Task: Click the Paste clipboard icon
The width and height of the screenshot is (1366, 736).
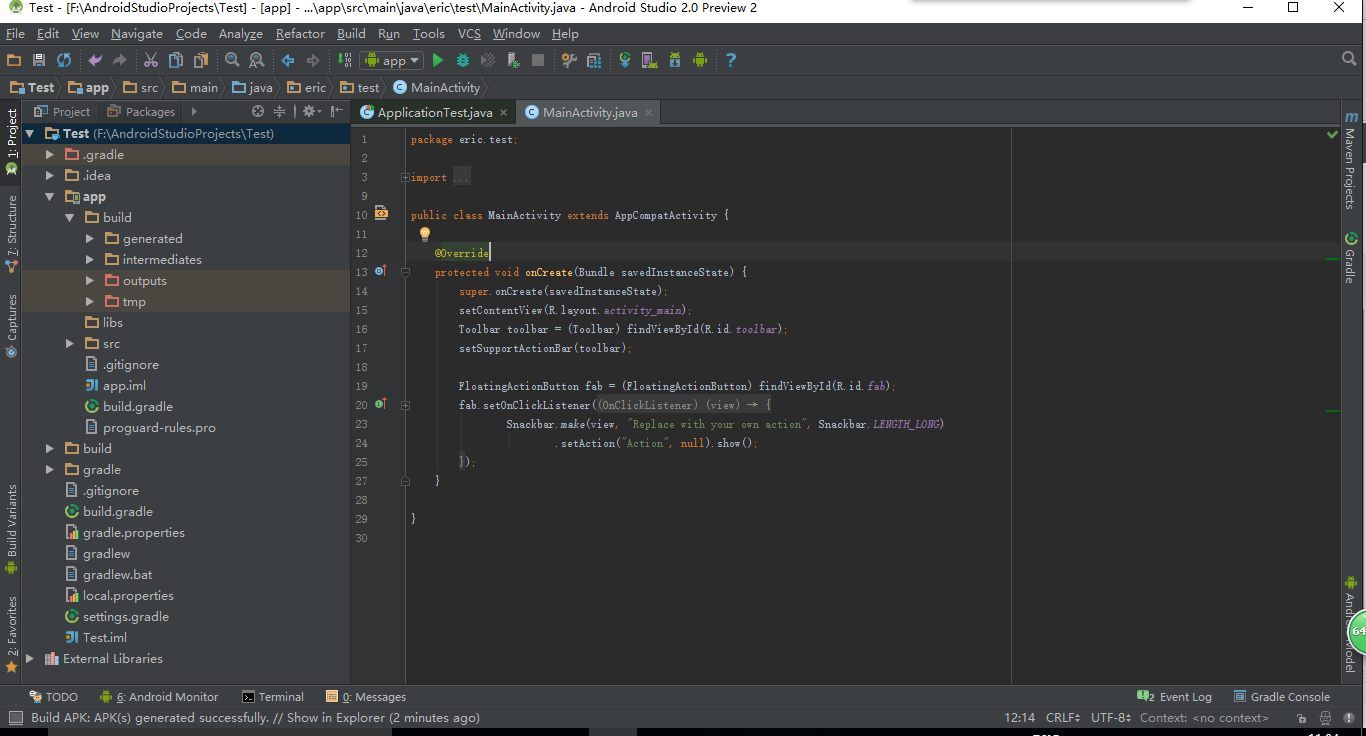Action: (x=201, y=60)
